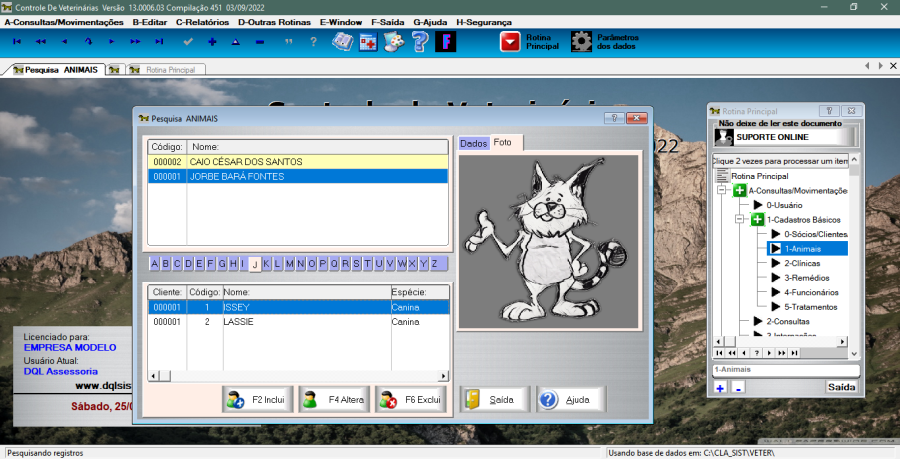Image resolution: width=900 pixels, height=459 pixels.
Task: Click the blue plus expand-all button in Rotina Principal
Action: 720,387
